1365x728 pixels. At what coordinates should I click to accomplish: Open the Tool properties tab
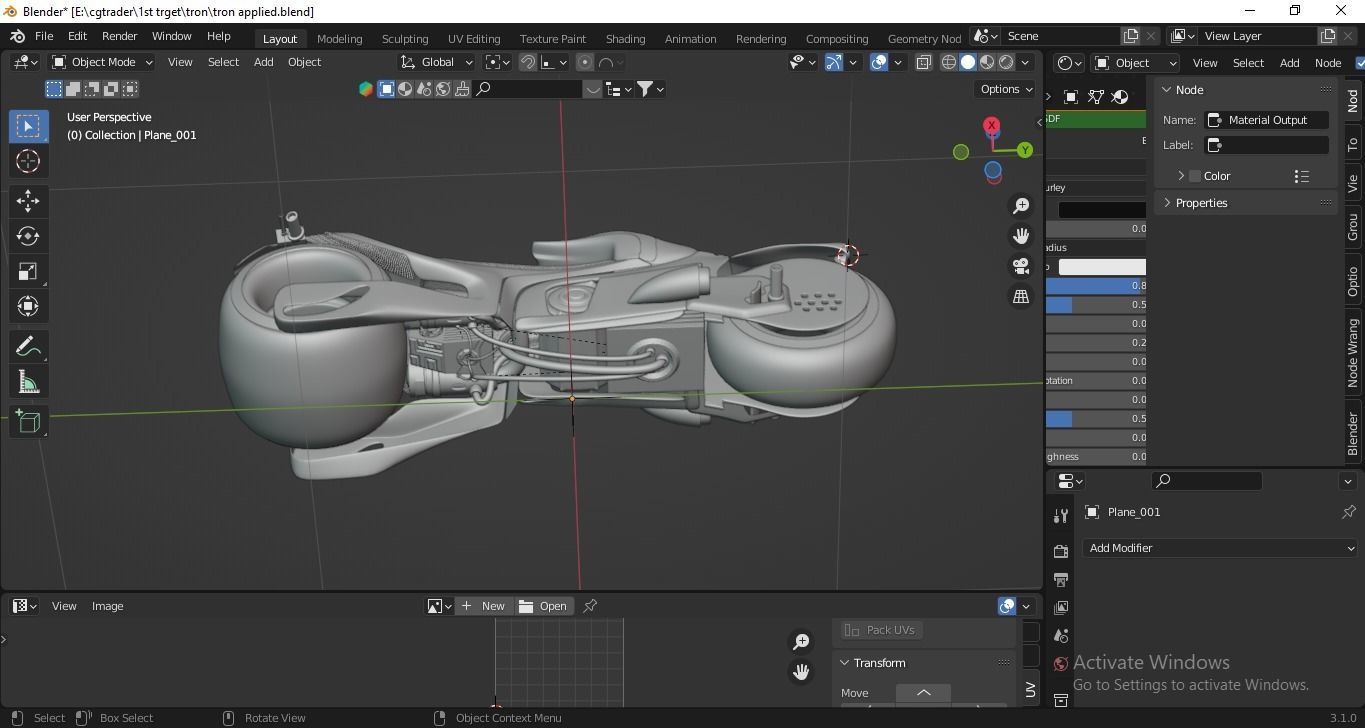(x=1061, y=516)
